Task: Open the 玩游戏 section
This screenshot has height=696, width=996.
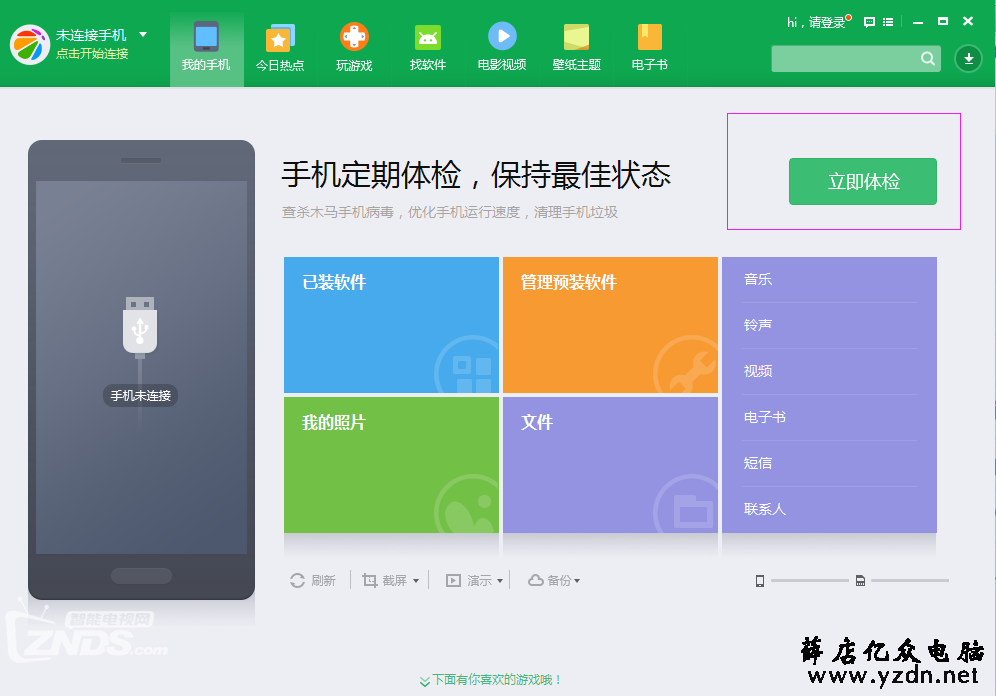Action: point(354,48)
